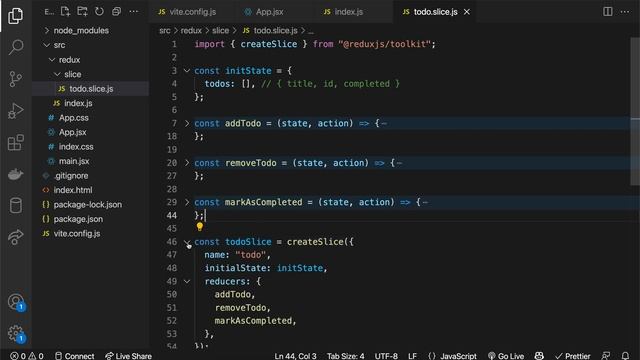Start Live Share from status bar
This screenshot has width=640, height=360.
point(128,356)
